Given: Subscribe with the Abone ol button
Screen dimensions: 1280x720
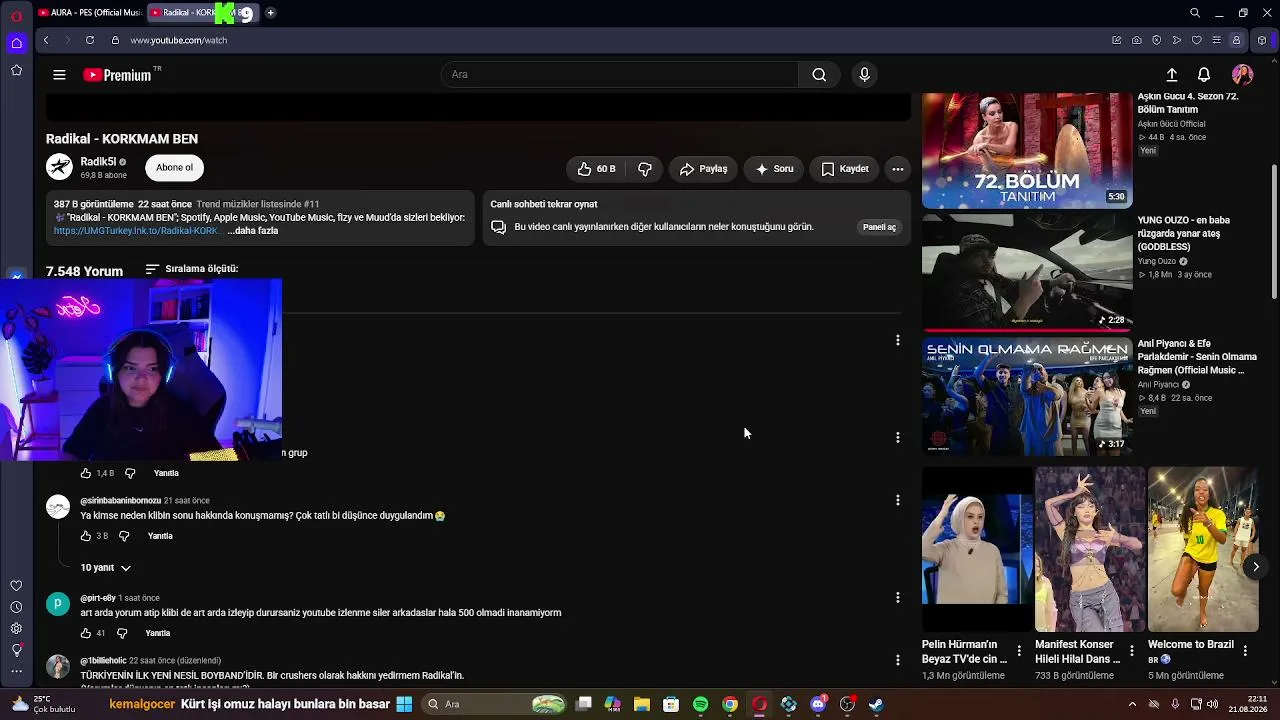Looking at the screenshot, I should tap(174, 168).
